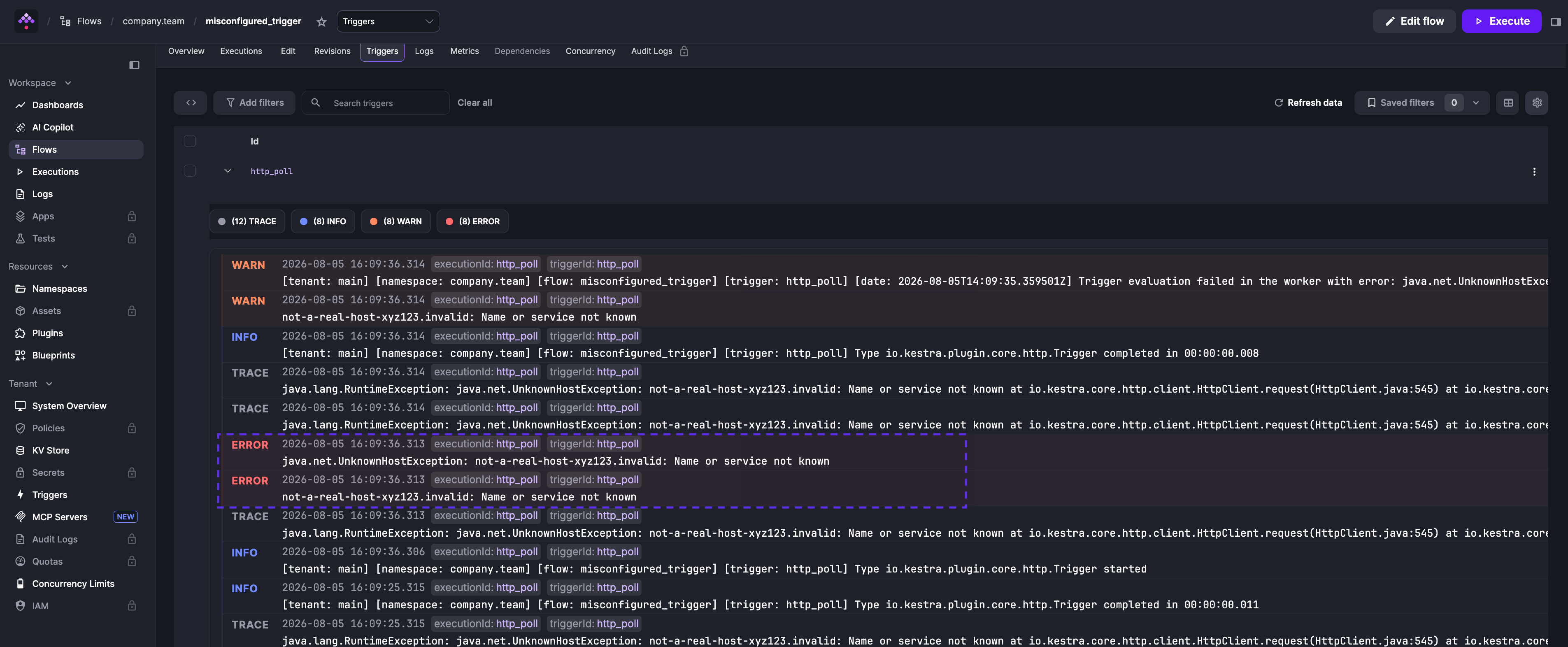This screenshot has width=1568, height=647.
Task: Open the Triggers dropdown in the header
Action: 388,21
